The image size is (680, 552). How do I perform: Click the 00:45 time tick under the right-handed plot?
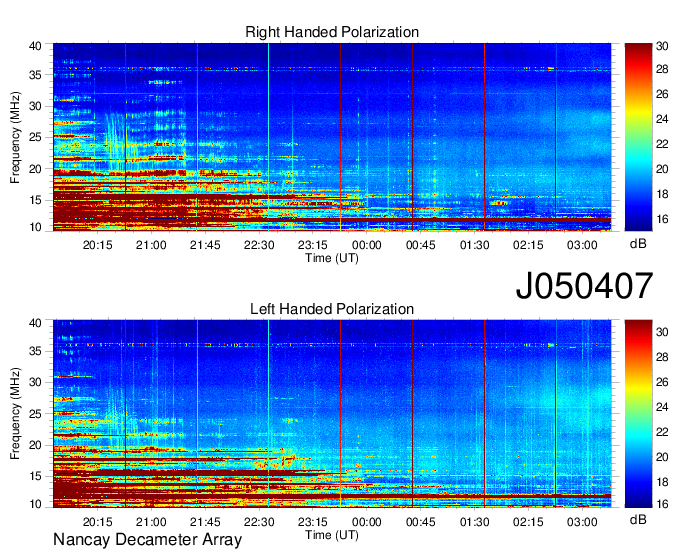click(x=421, y=245)
